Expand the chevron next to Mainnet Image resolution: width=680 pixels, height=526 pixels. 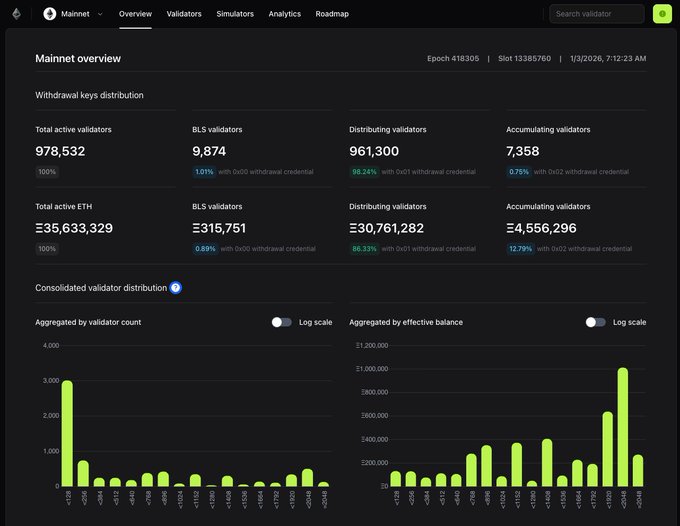pos(99,14)
